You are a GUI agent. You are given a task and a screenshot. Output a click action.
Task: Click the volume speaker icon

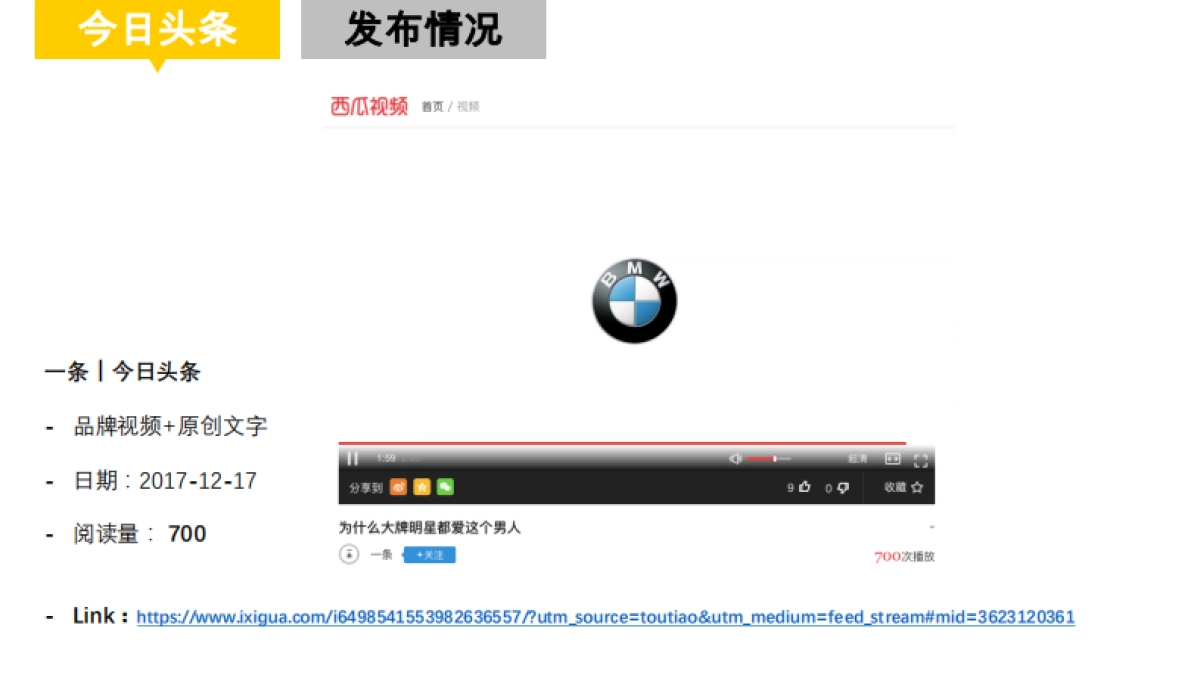click(x=735, y=459)
